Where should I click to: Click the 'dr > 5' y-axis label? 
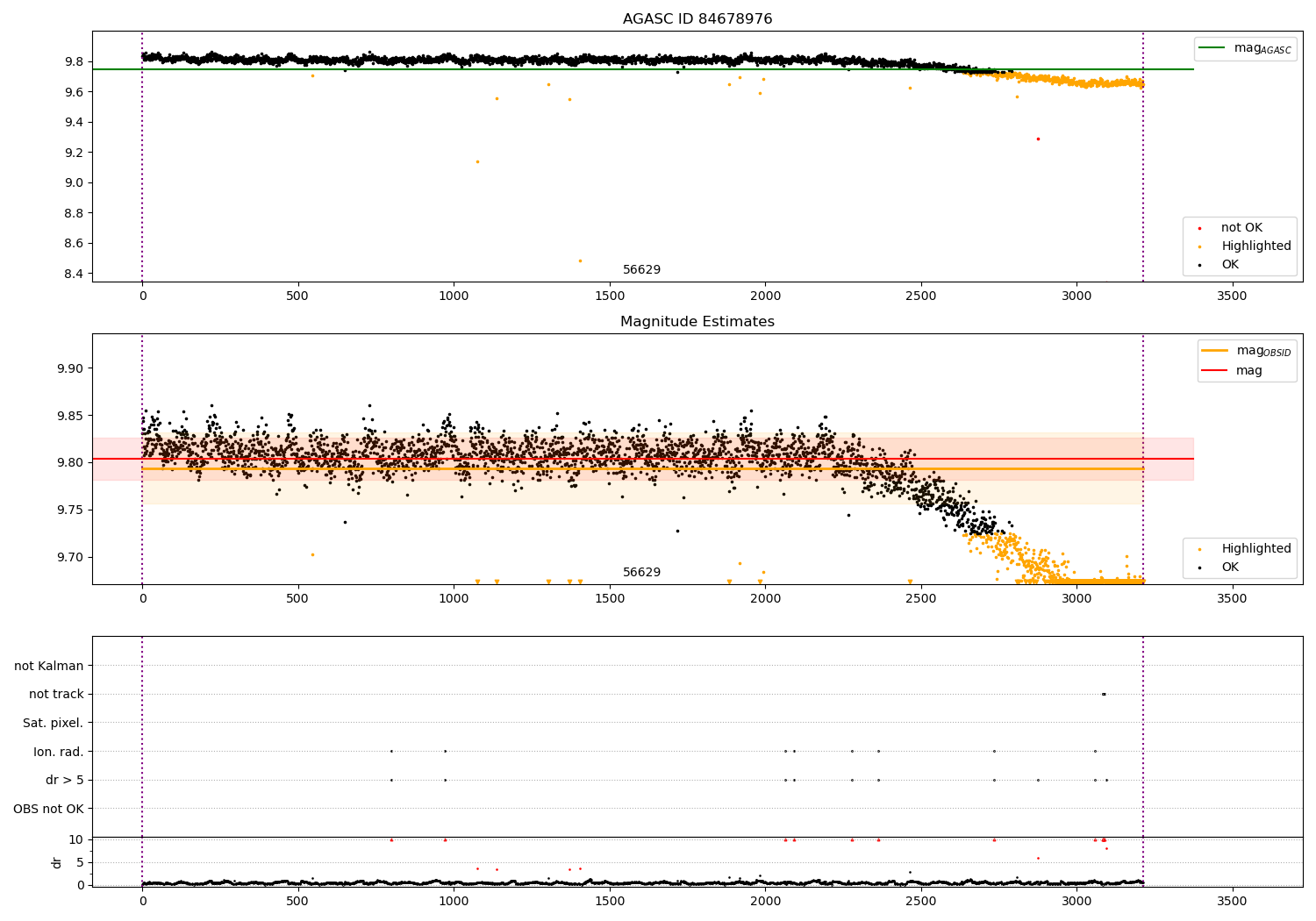[65, 780]
